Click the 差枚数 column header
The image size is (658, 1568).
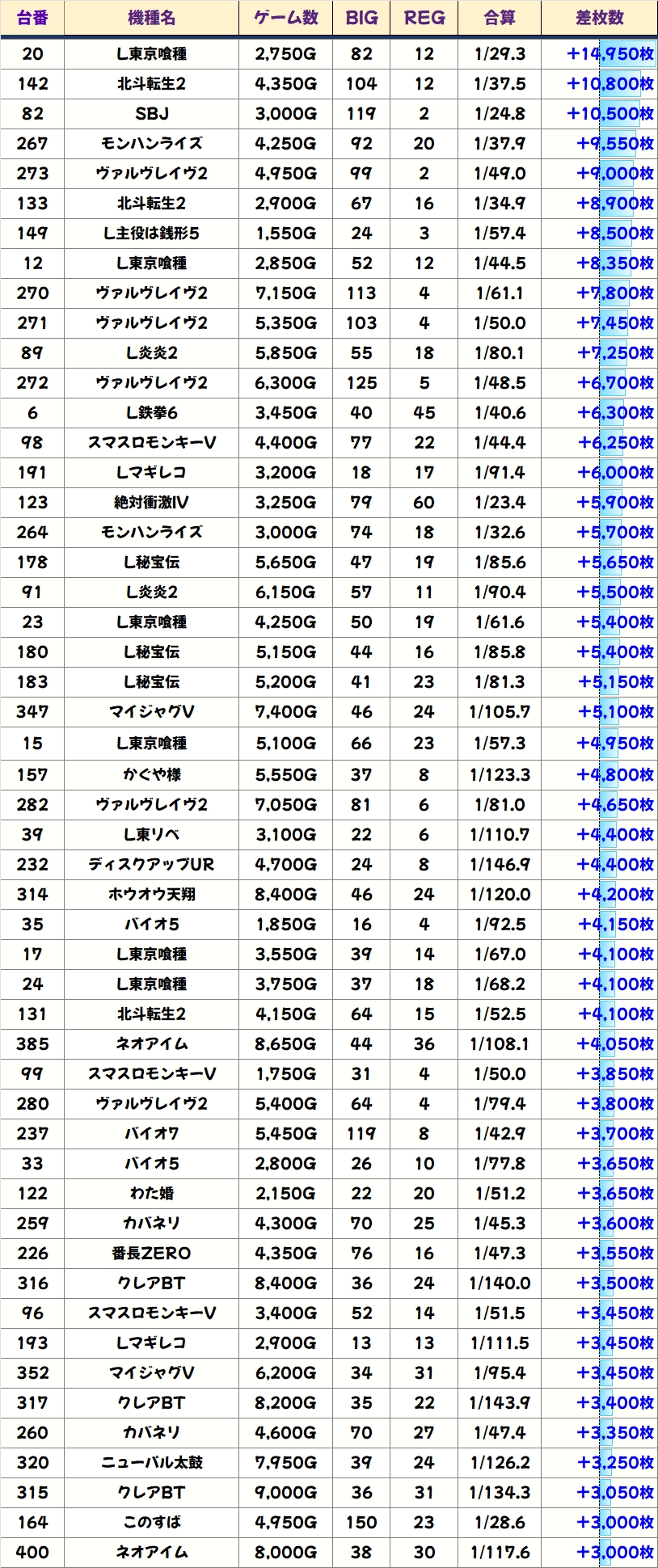pos(599,19)
